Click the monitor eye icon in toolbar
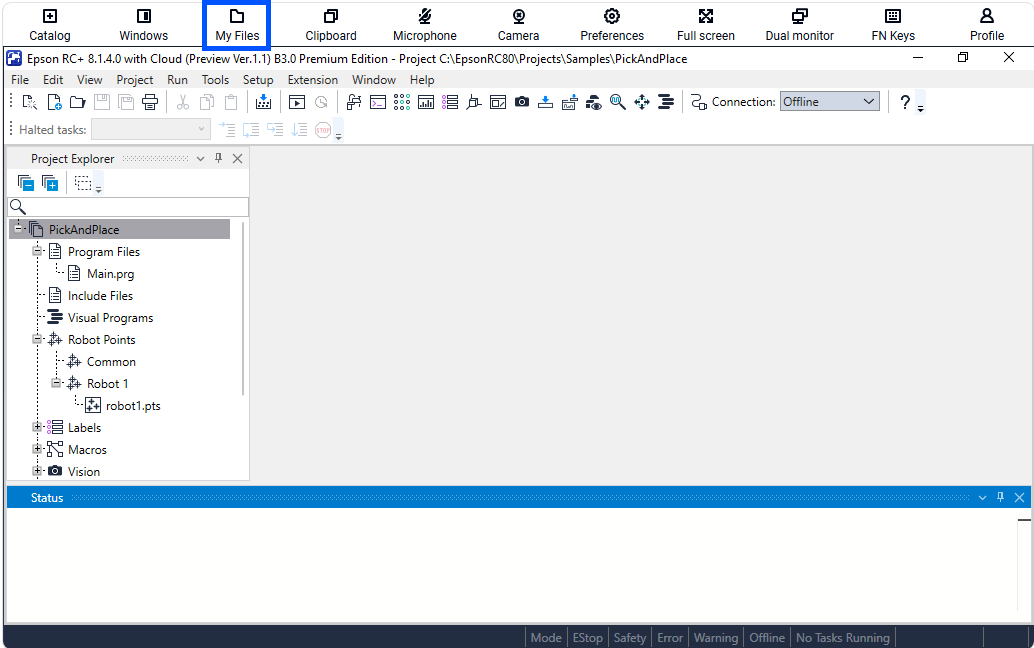 click(593, 102)
